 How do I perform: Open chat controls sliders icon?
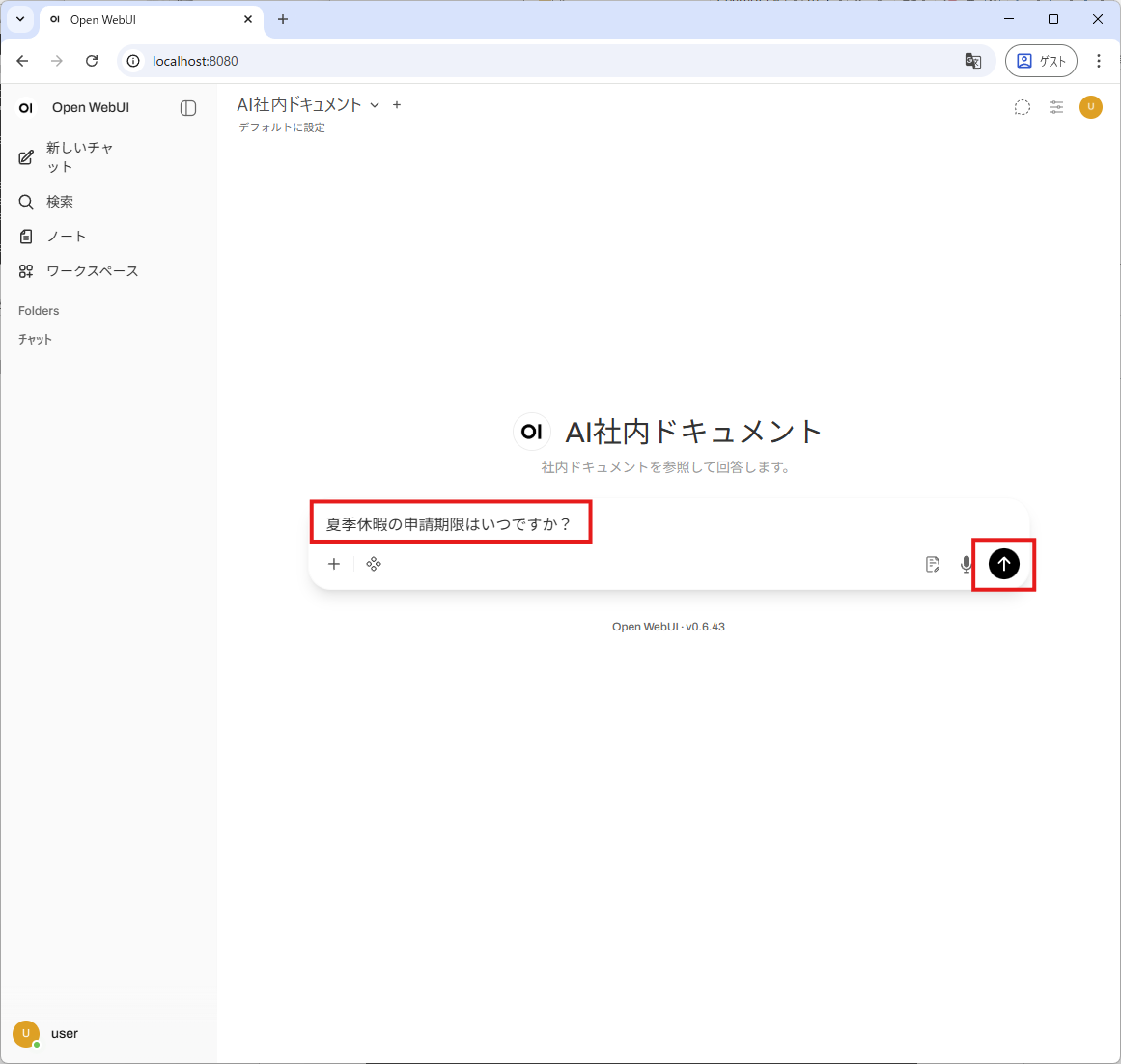1056,107
